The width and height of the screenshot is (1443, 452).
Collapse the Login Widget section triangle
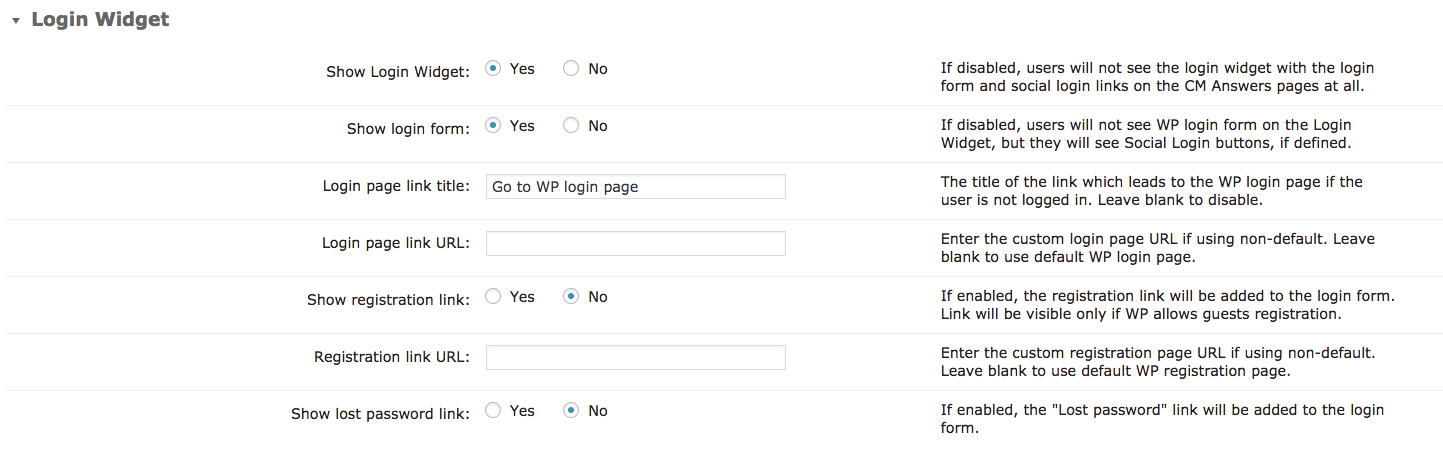16,21
